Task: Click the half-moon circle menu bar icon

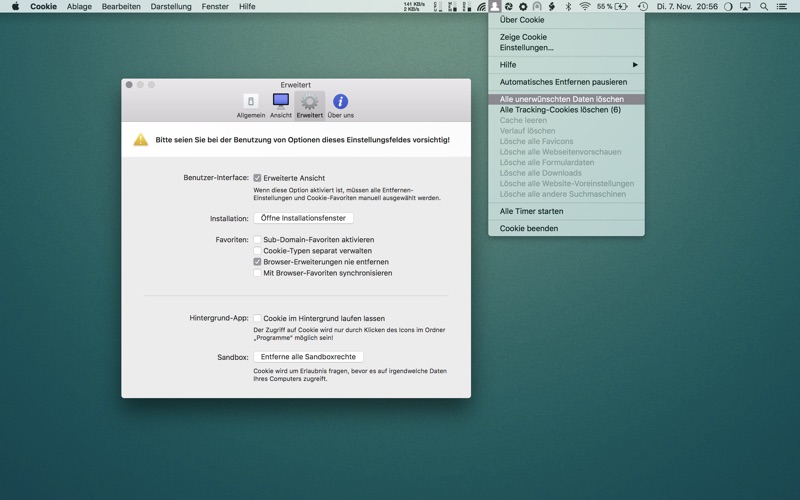Action: pyautogui.click(x=728, y=6)
